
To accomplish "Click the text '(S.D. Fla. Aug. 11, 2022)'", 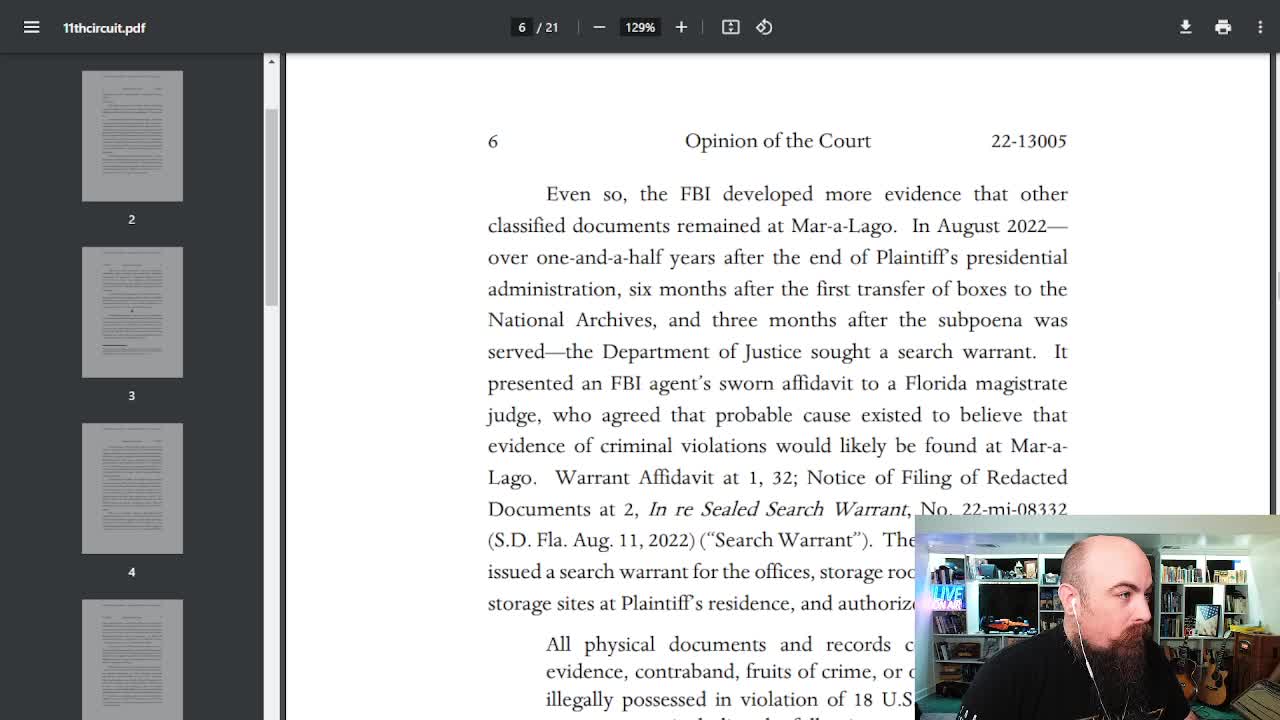I will 591,540.
